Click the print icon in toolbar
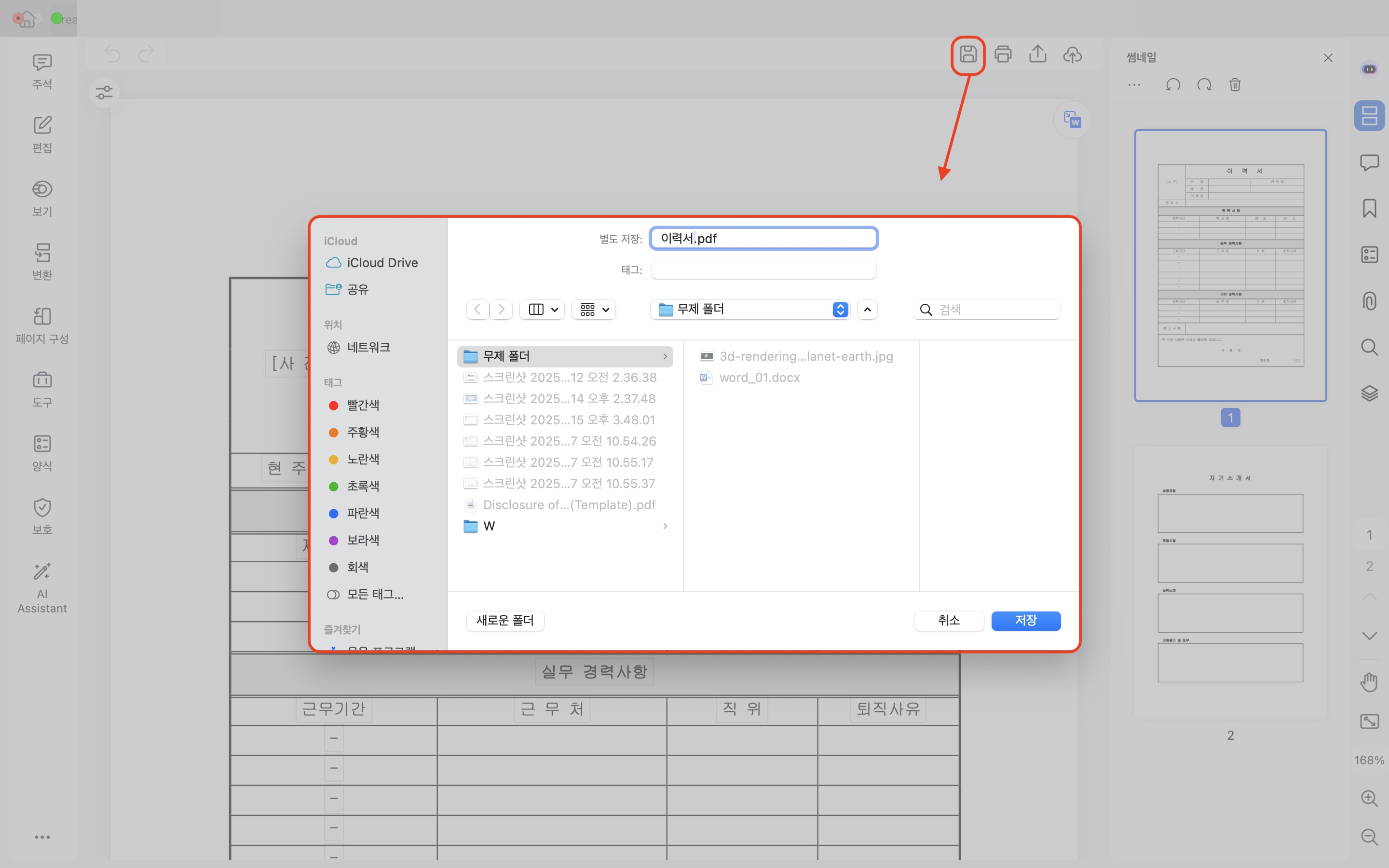This screenshot has height=868, width=1389. click(x=1003, y=54)
